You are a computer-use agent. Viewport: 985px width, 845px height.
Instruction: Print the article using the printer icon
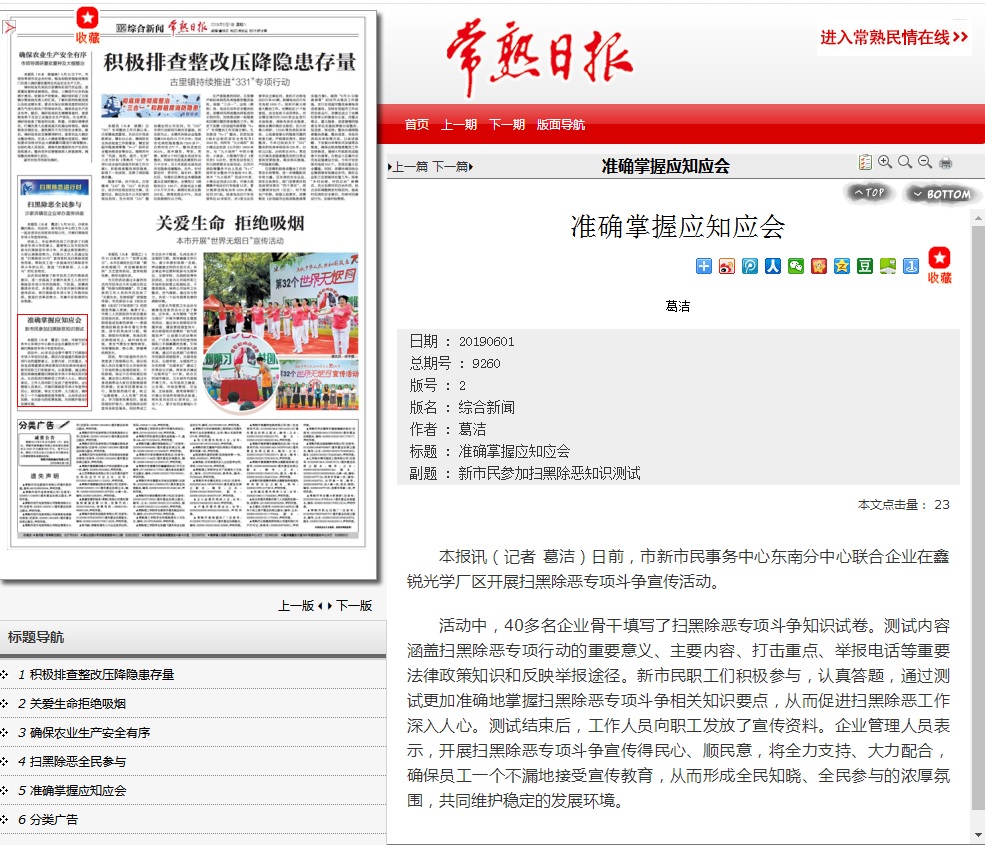click(x=945, y=163)
